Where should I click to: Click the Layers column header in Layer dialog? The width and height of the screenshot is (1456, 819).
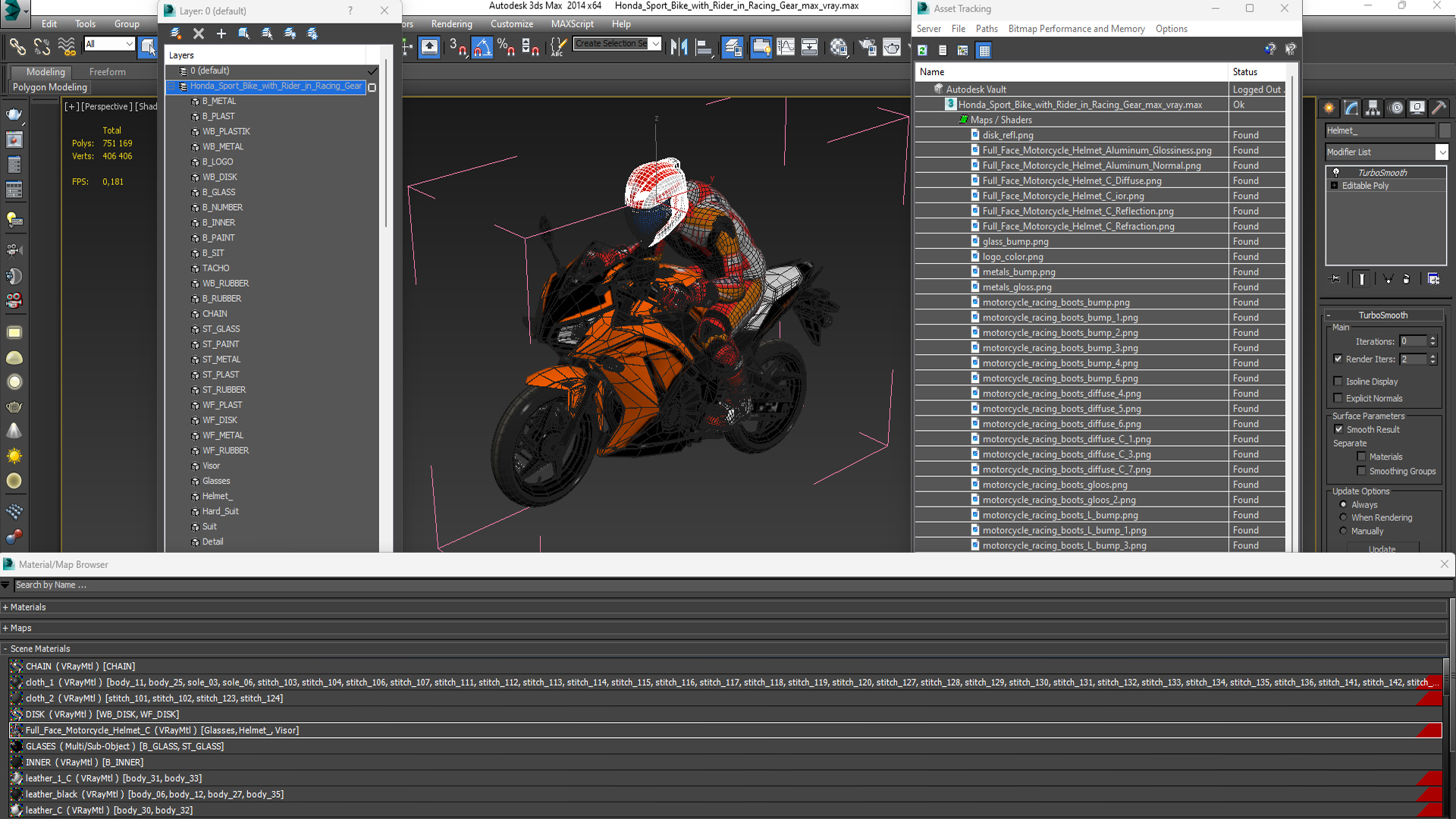pyautogui.click(x=265, y=55)
